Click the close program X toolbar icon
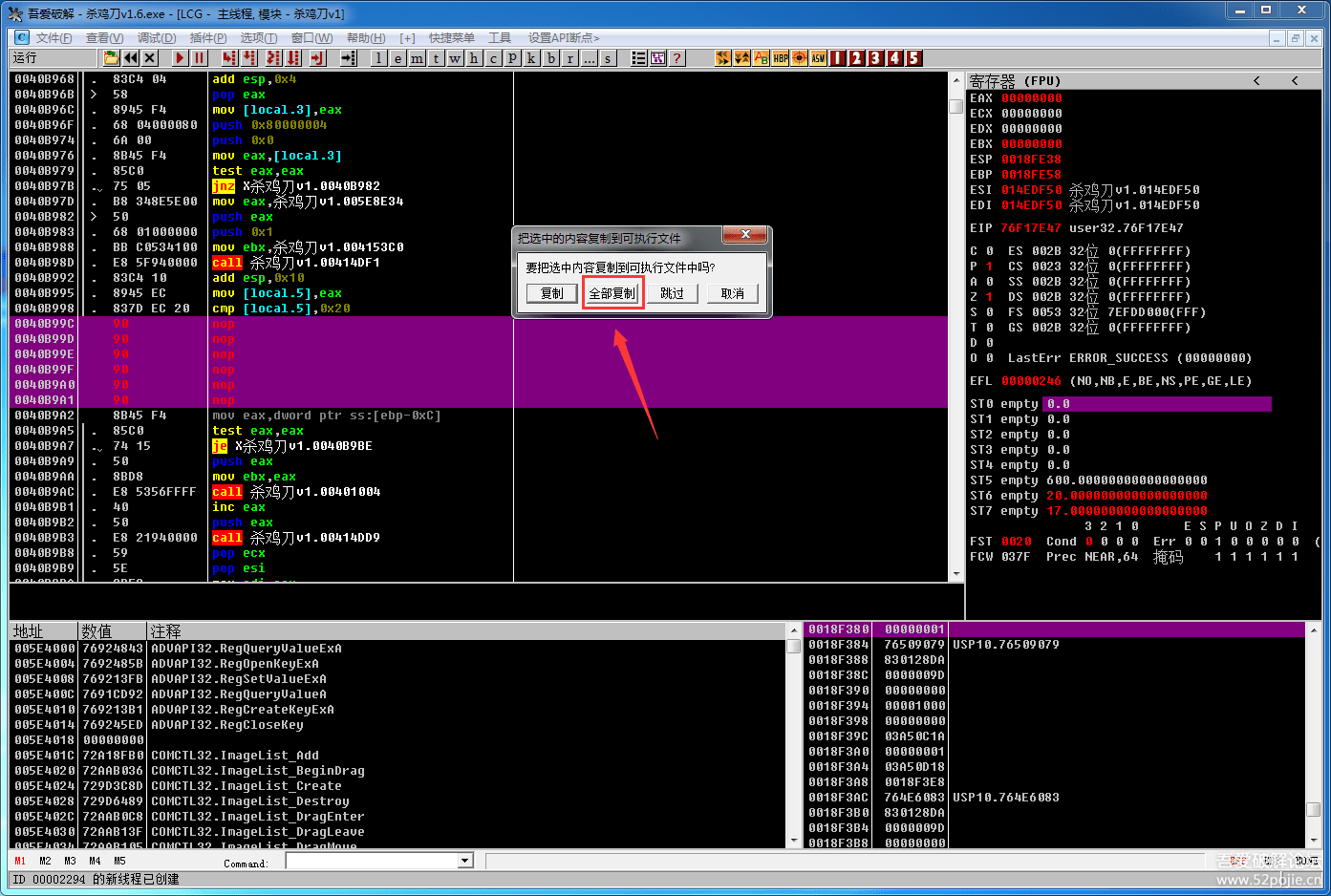1331x896 pixels. click(150, 58)
